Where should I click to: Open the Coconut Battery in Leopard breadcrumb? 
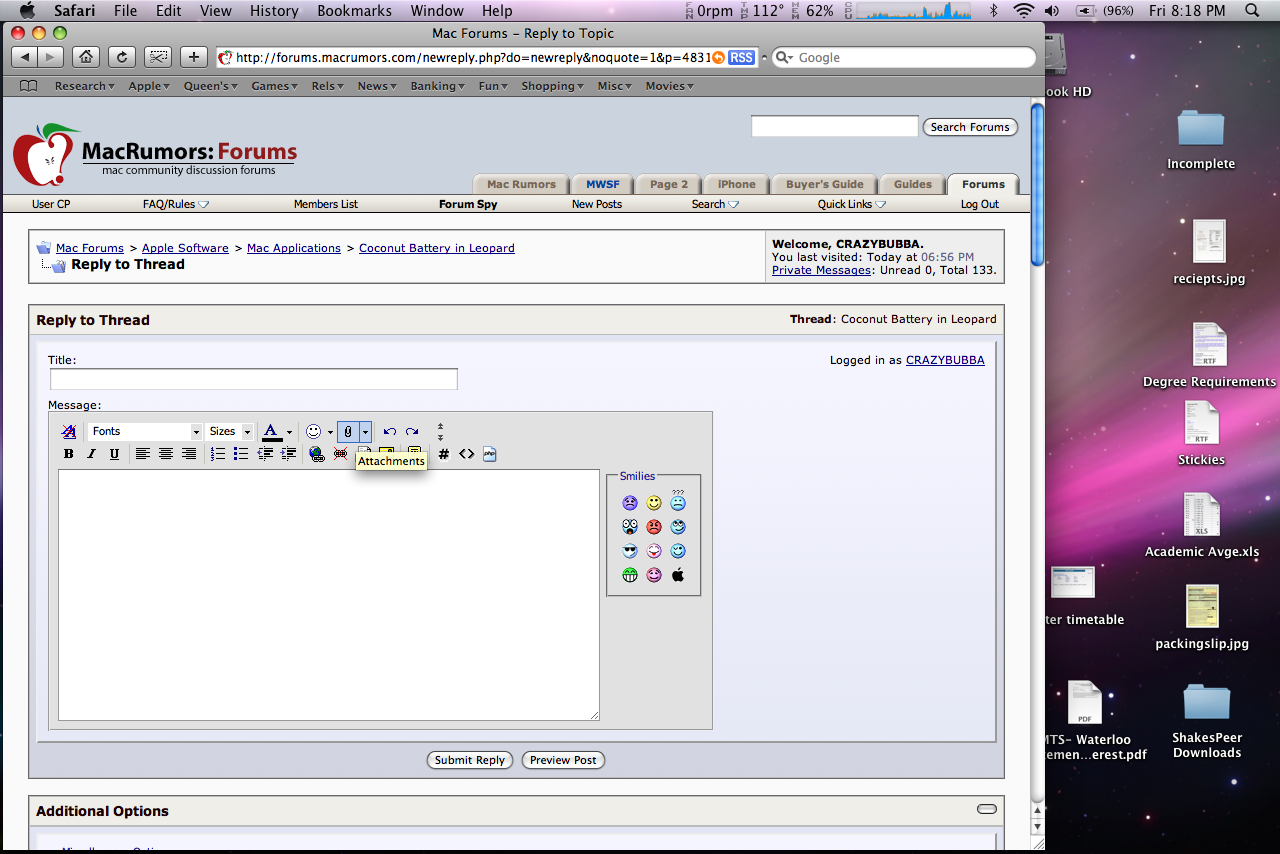(437, 248)
